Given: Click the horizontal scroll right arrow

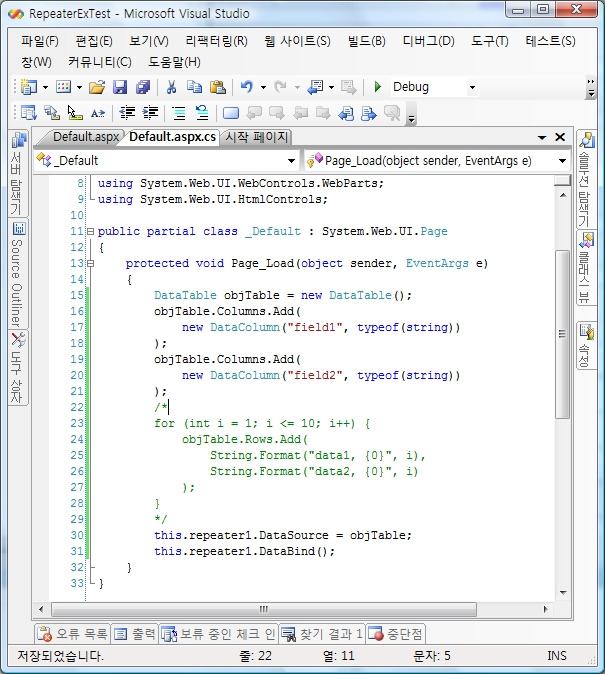Looking at the screenshot, I should (x=546, y=609).
